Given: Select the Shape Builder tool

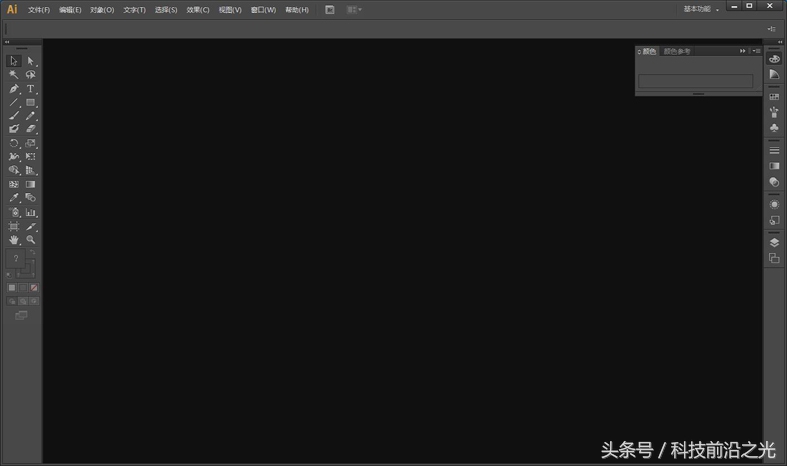Looking at the screenshot, I should tap(14, 170).
